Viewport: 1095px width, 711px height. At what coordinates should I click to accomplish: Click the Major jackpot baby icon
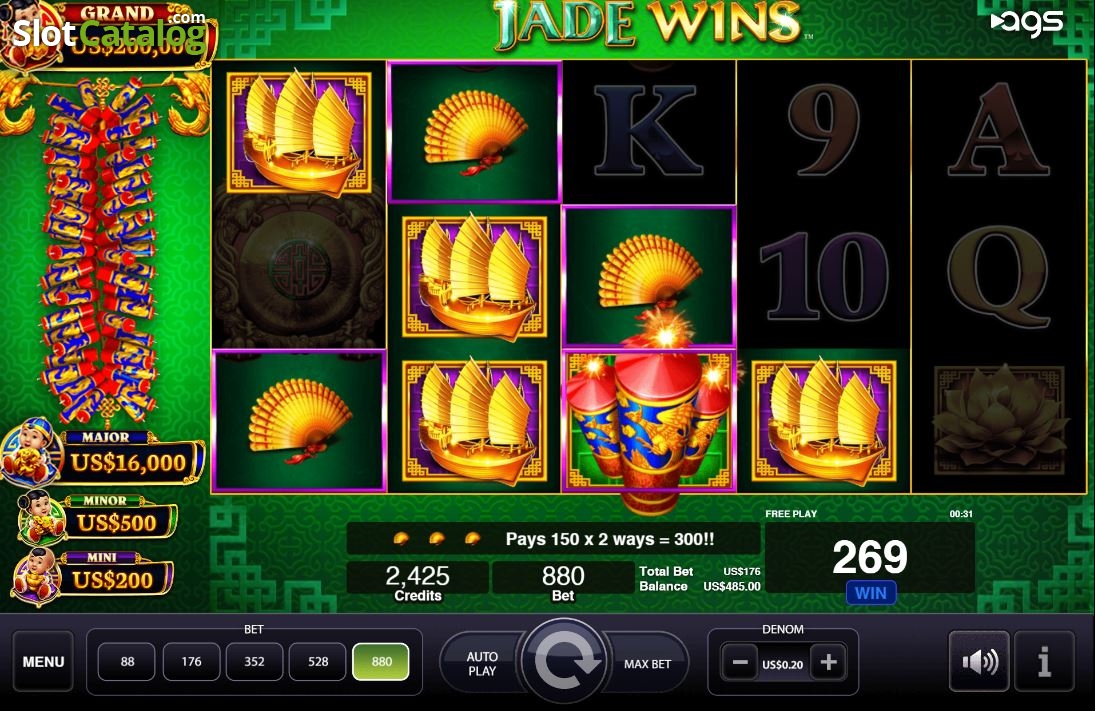(28, 452)
